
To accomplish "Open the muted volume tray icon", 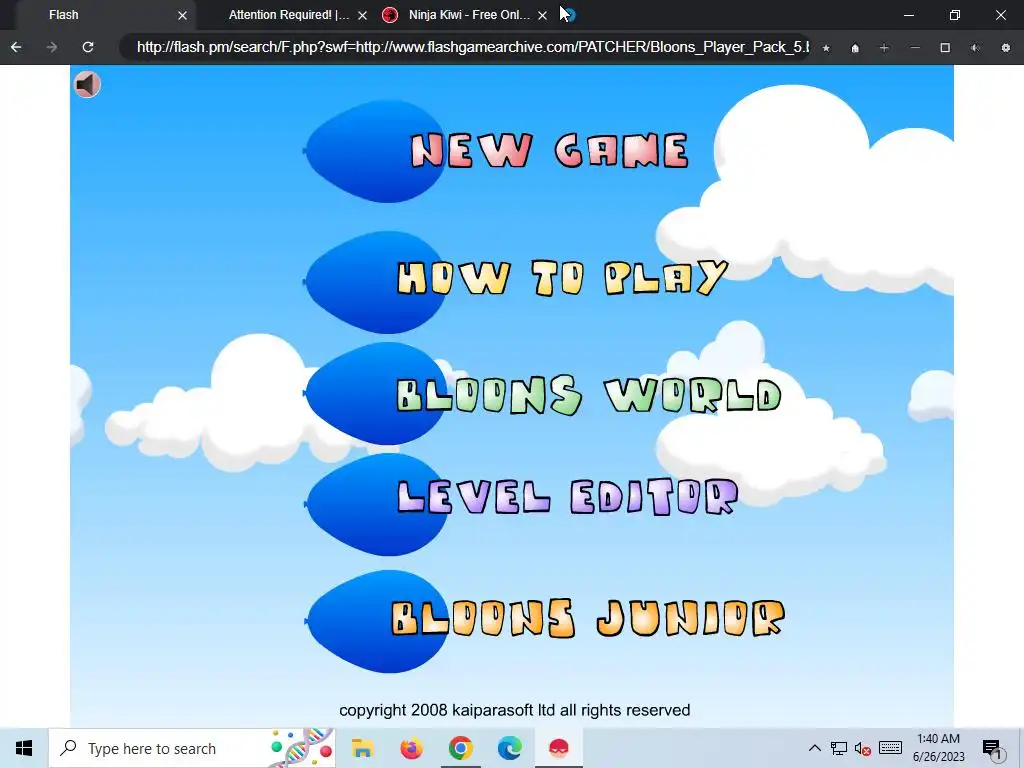I will 863,748.
